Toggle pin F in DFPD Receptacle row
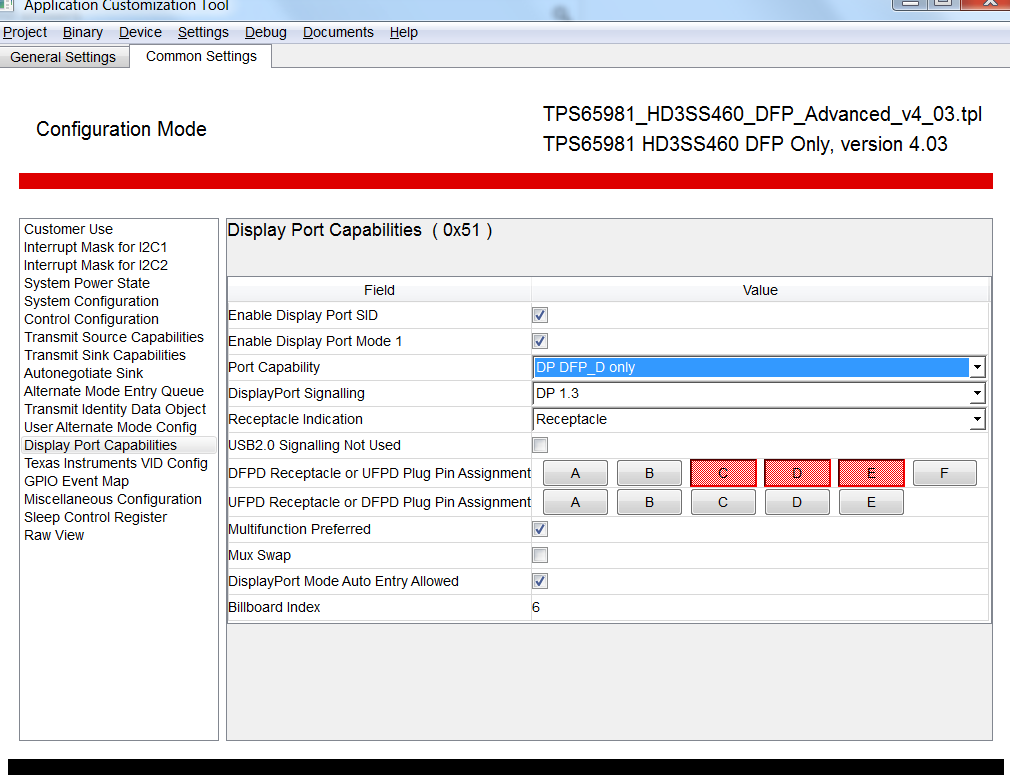This screenshot has height=776, width=1010. point(944,473)
